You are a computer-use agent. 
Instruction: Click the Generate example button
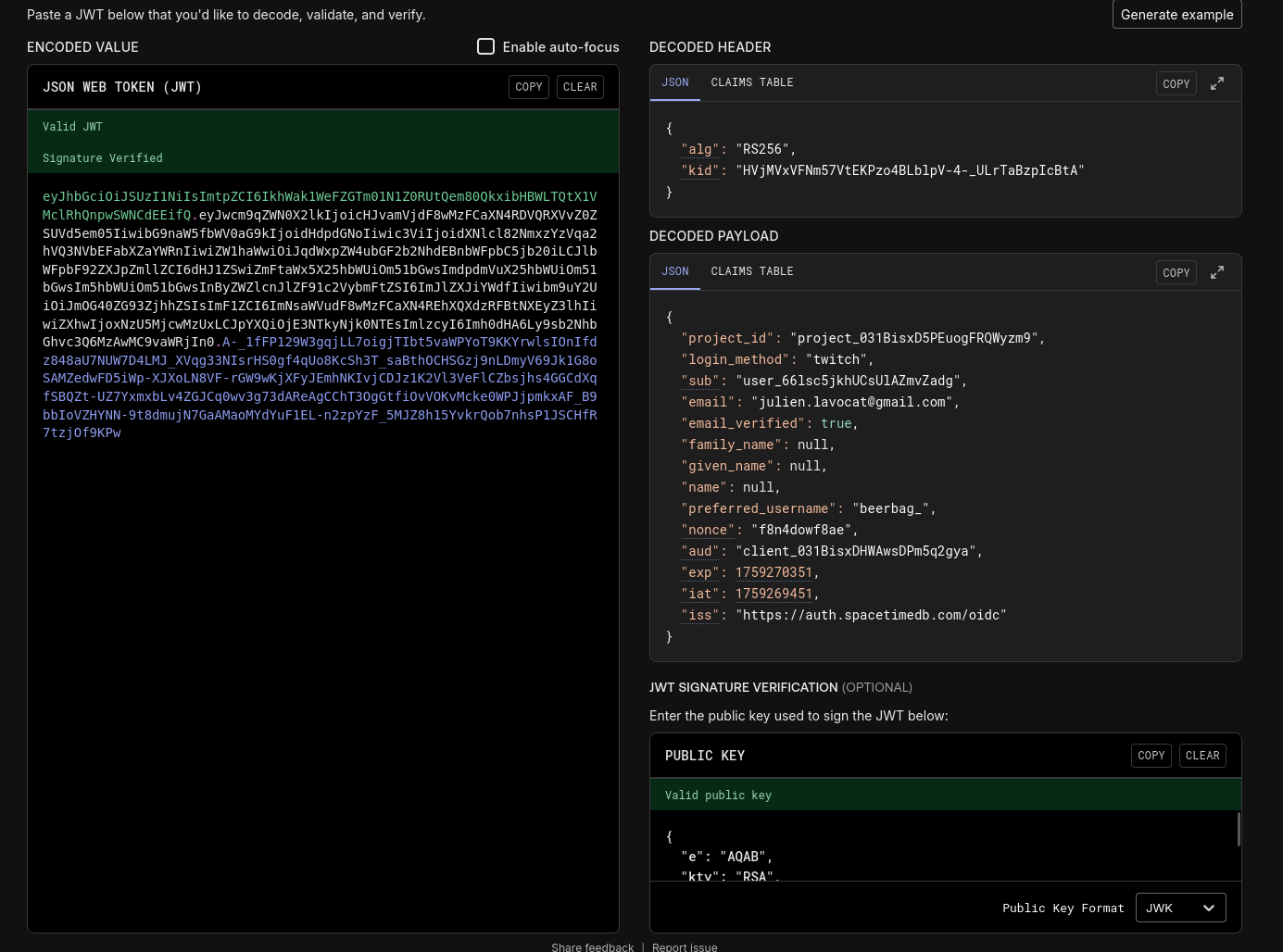pos(1176,15)
